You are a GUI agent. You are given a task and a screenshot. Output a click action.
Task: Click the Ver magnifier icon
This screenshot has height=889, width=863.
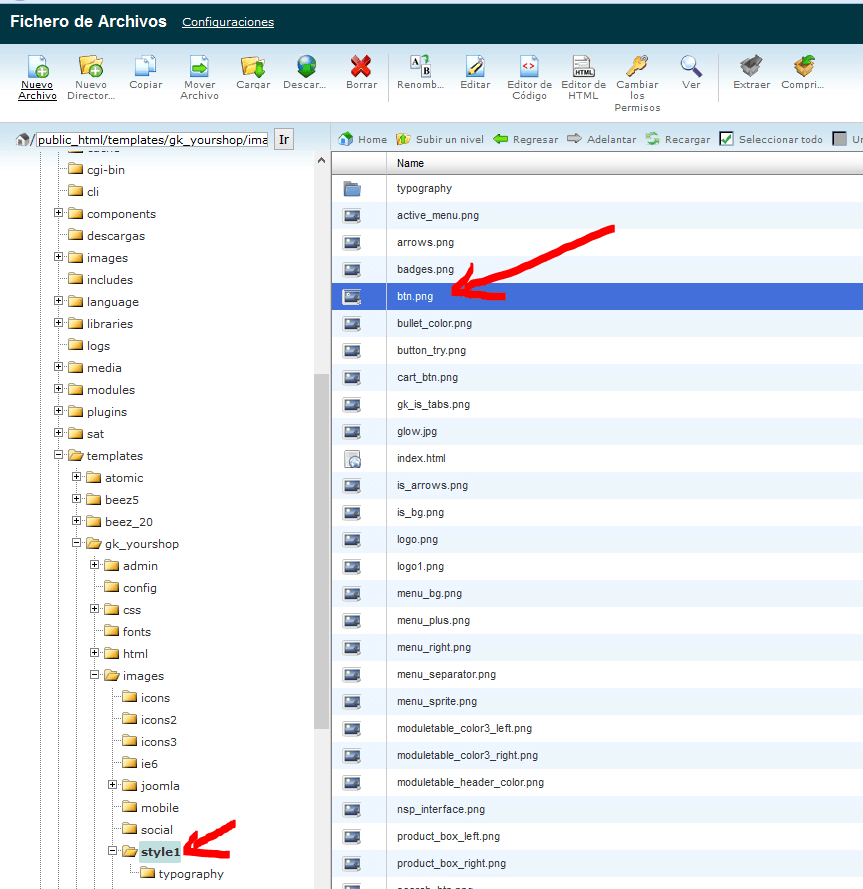coord(691,66)
